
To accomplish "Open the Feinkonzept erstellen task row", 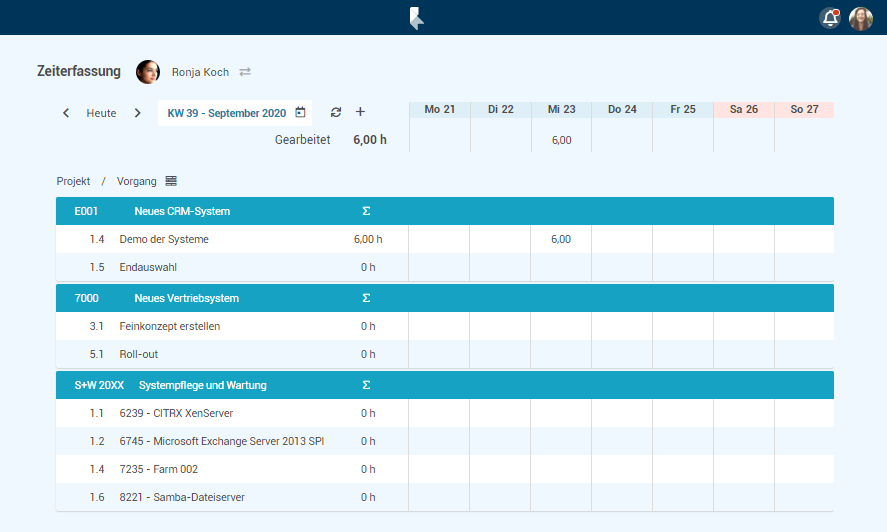I will click(x=170, y=326).
